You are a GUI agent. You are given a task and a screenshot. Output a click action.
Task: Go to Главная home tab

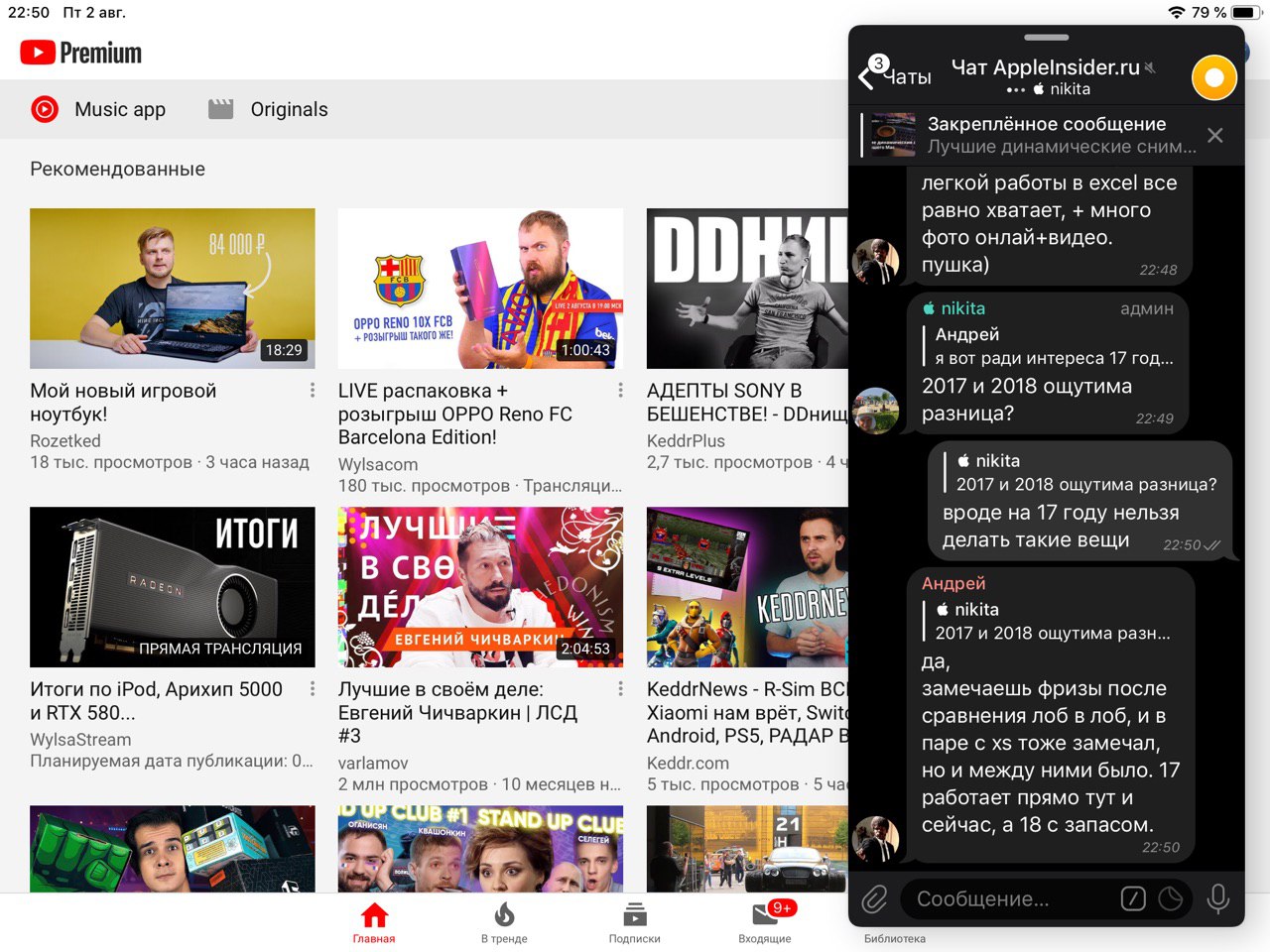[374, 922]
